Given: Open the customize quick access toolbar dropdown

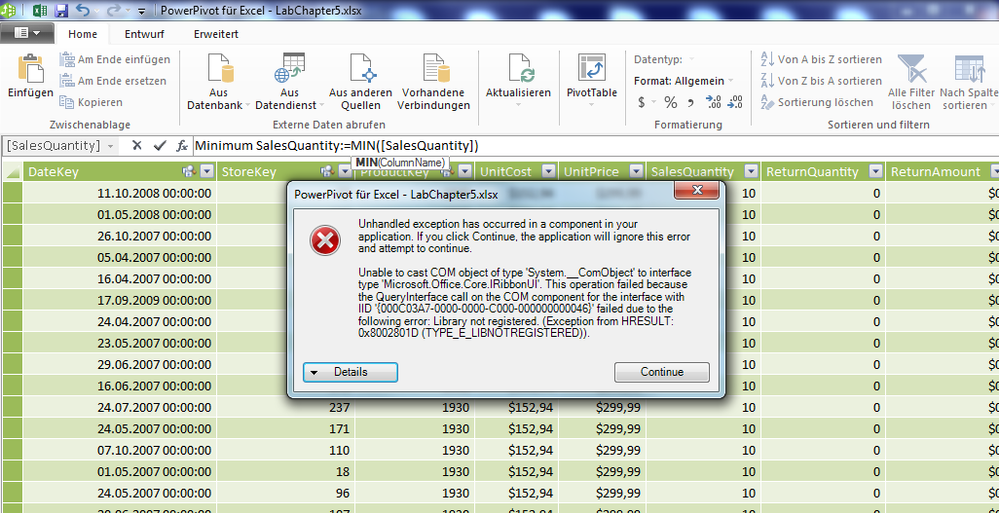Looking at the screenshot, I should point(141,11).
